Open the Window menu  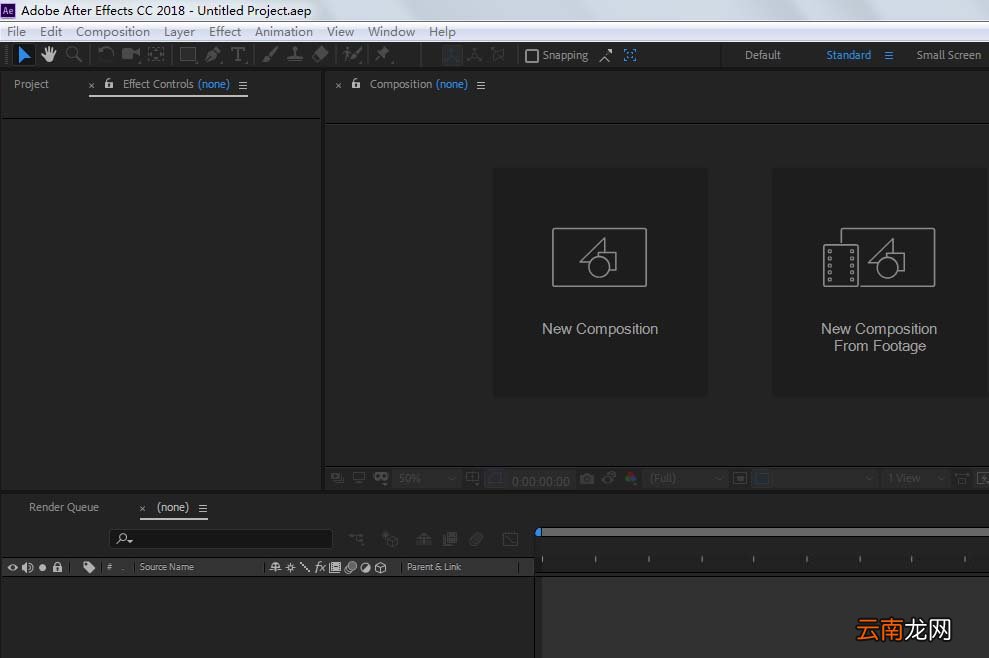pyautogui.click(x=391, y=32)
